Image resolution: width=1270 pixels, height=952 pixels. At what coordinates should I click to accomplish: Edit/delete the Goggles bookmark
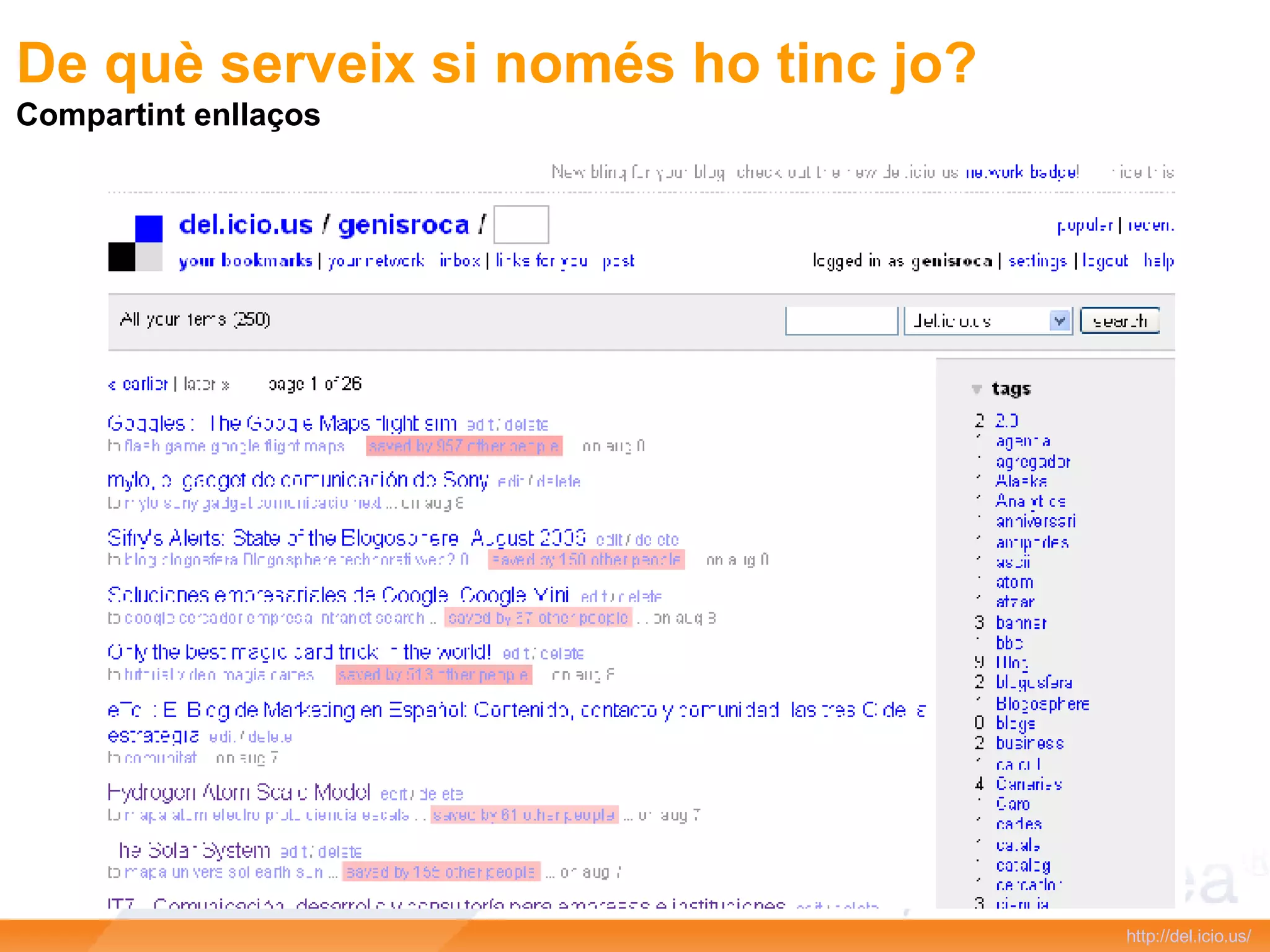(507, 425)
